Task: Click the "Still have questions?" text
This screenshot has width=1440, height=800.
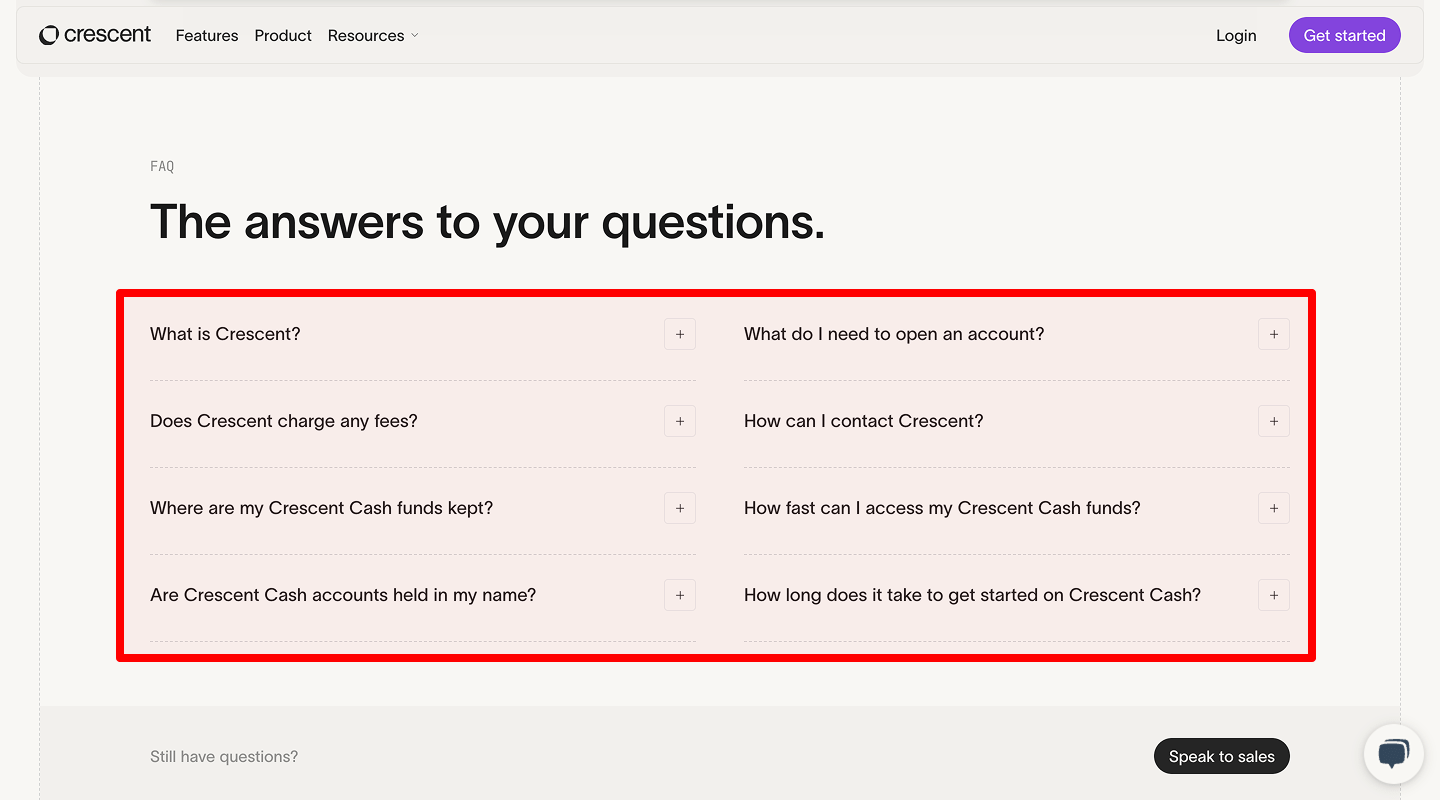Action: tap(223, 756)
